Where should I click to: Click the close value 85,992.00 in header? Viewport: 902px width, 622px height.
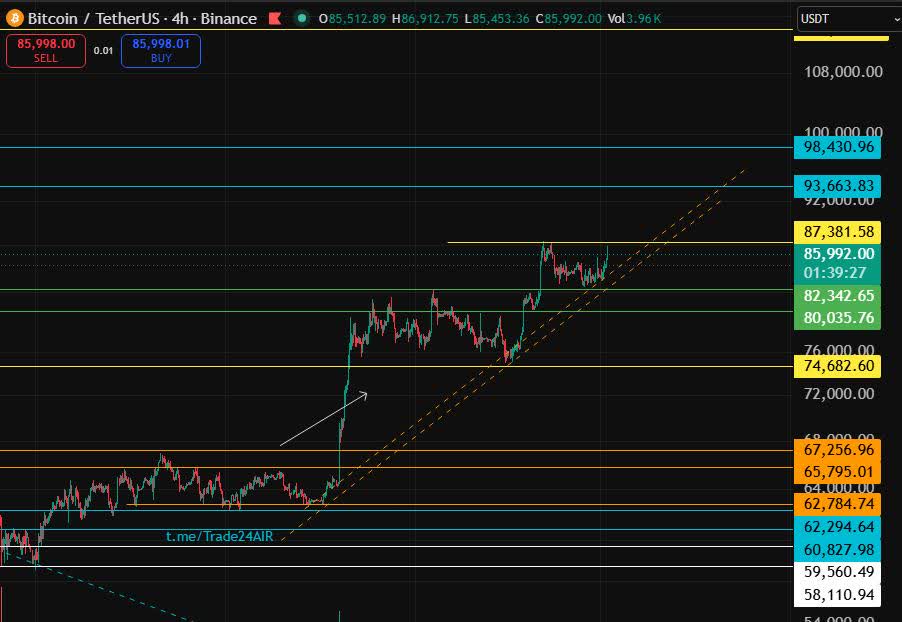[x=573, y=18]
